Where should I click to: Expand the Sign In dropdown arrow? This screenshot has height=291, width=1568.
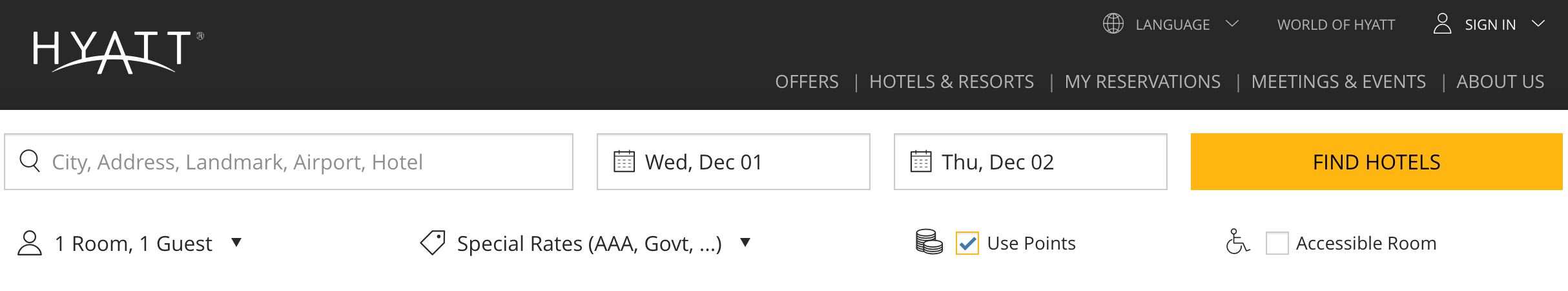(x=1538, y=24)
